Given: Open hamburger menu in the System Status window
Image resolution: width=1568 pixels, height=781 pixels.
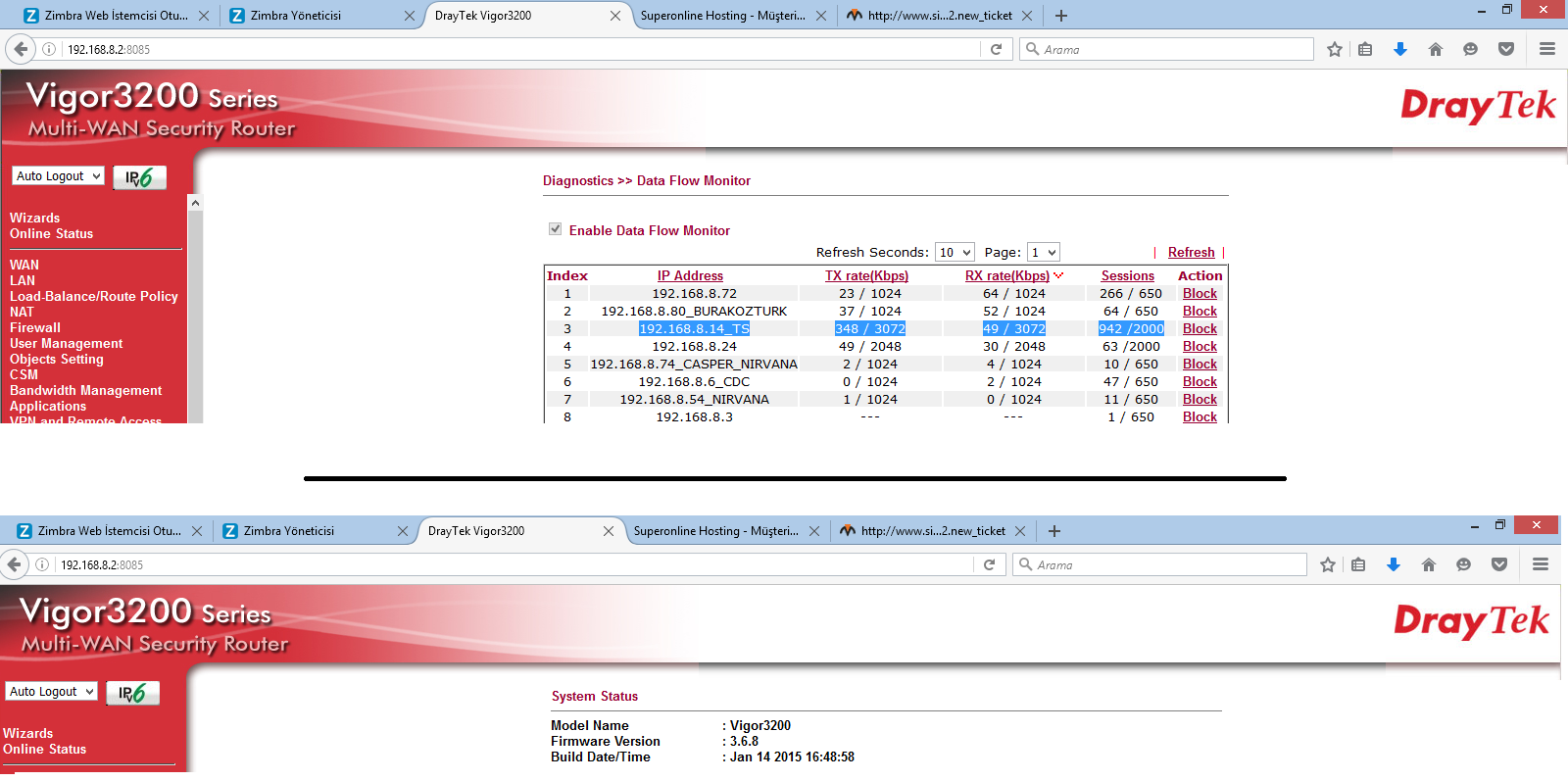Looking at the screenshot, I should [1540, 564].
